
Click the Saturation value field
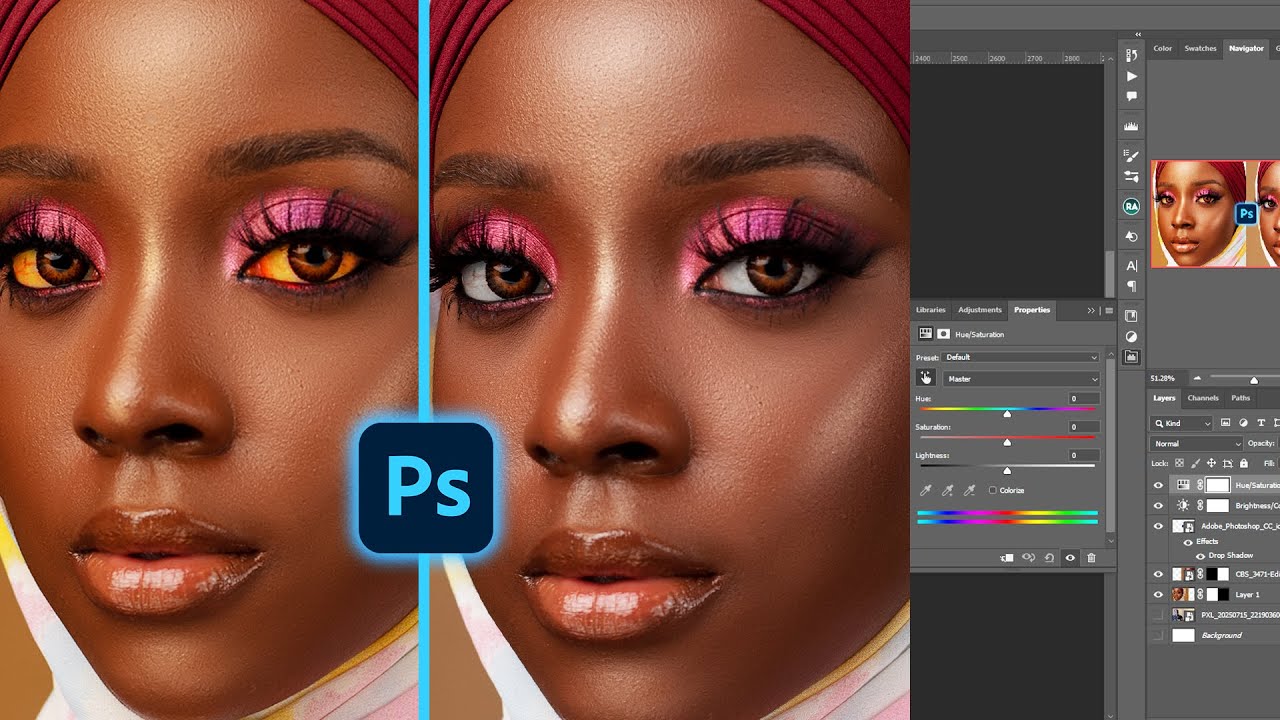1084,427
